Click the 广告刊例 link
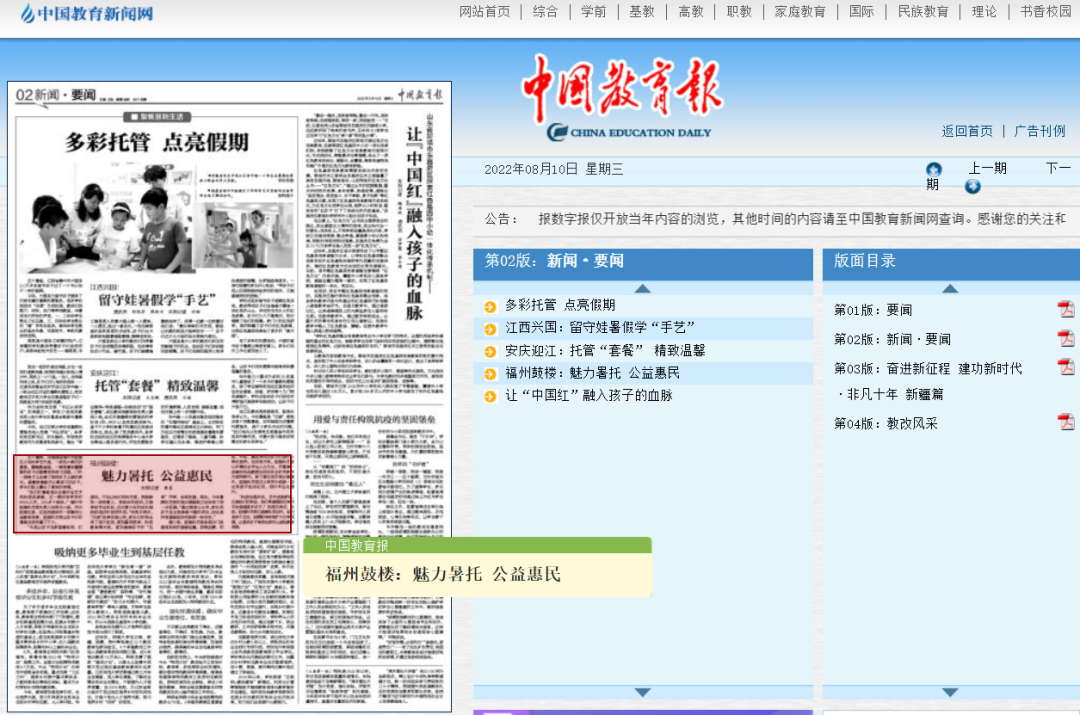Image resolution: width=1080 pixels, height=715 pixels. pos(1039,131)
